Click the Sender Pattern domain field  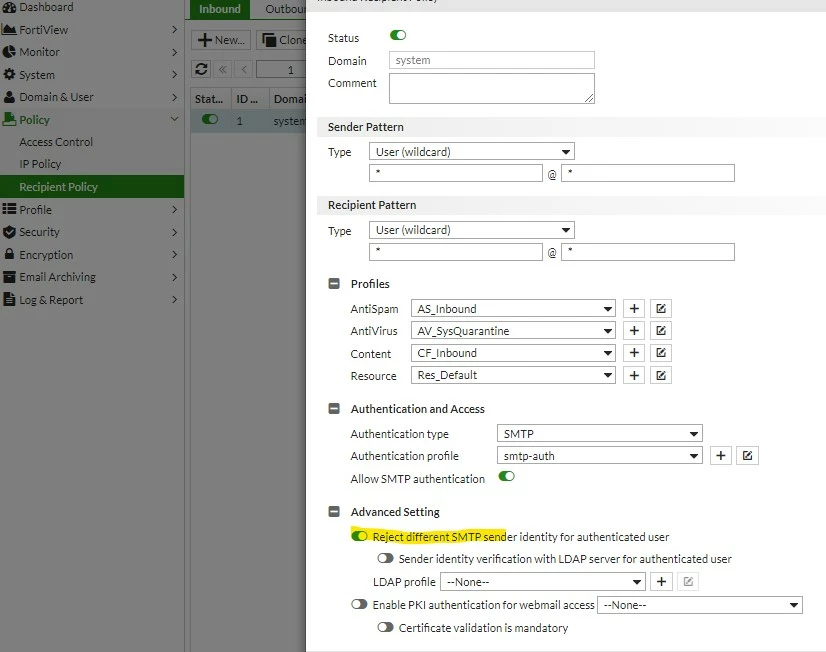(x=647, y=173)
